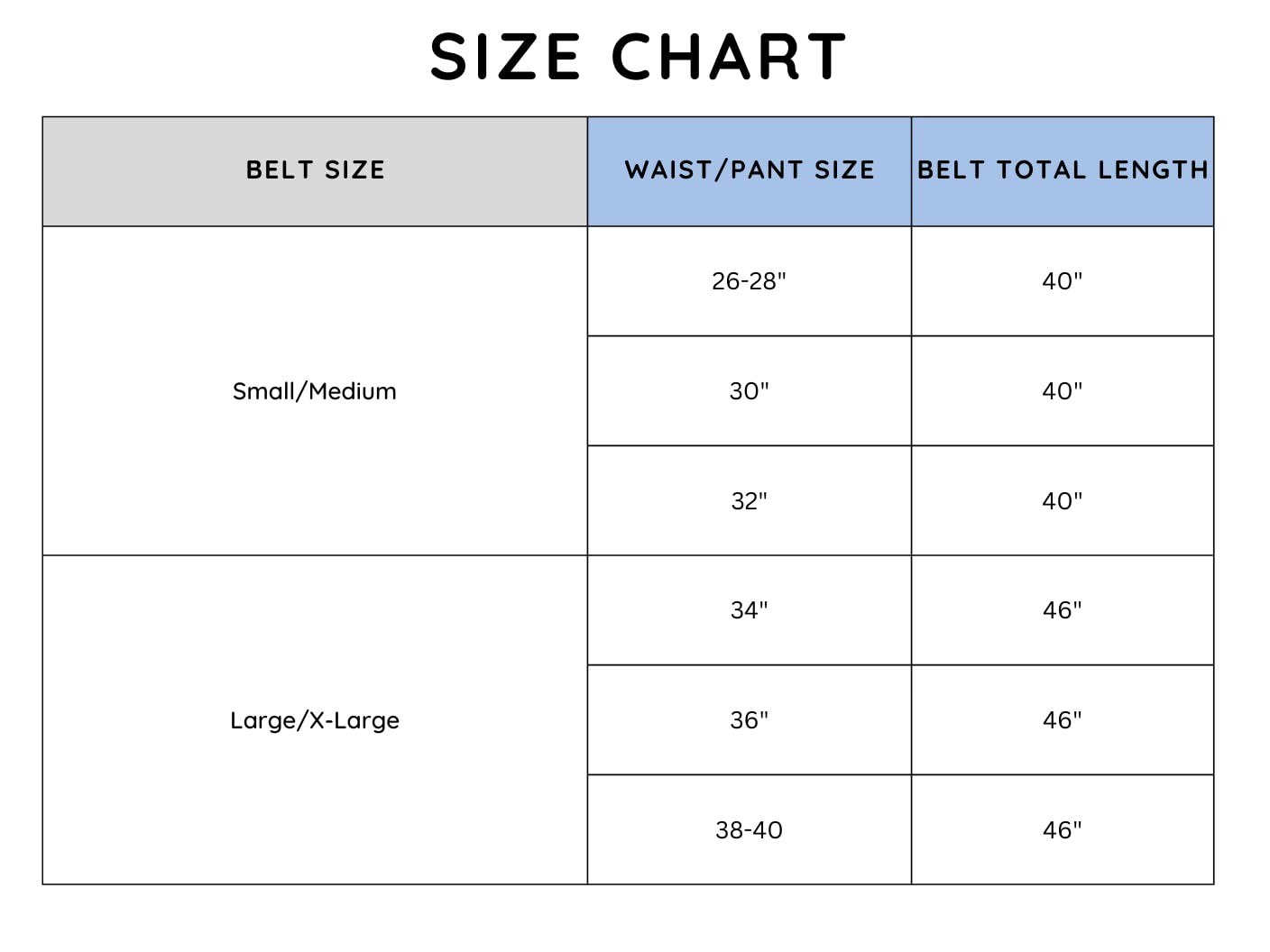
Task: Select 40" length in the 32" row
Action: 1062,501
